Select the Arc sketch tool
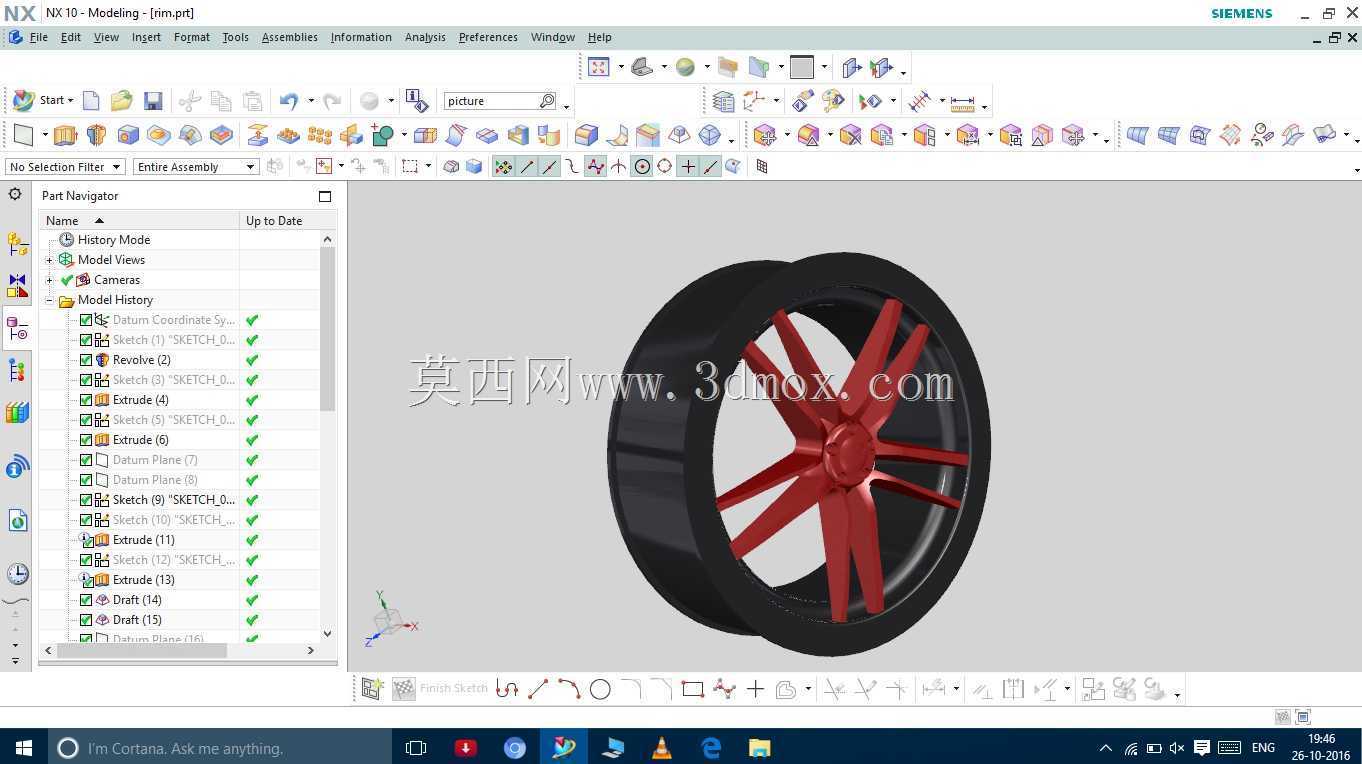1362x764 pixels. coord(569,689)
